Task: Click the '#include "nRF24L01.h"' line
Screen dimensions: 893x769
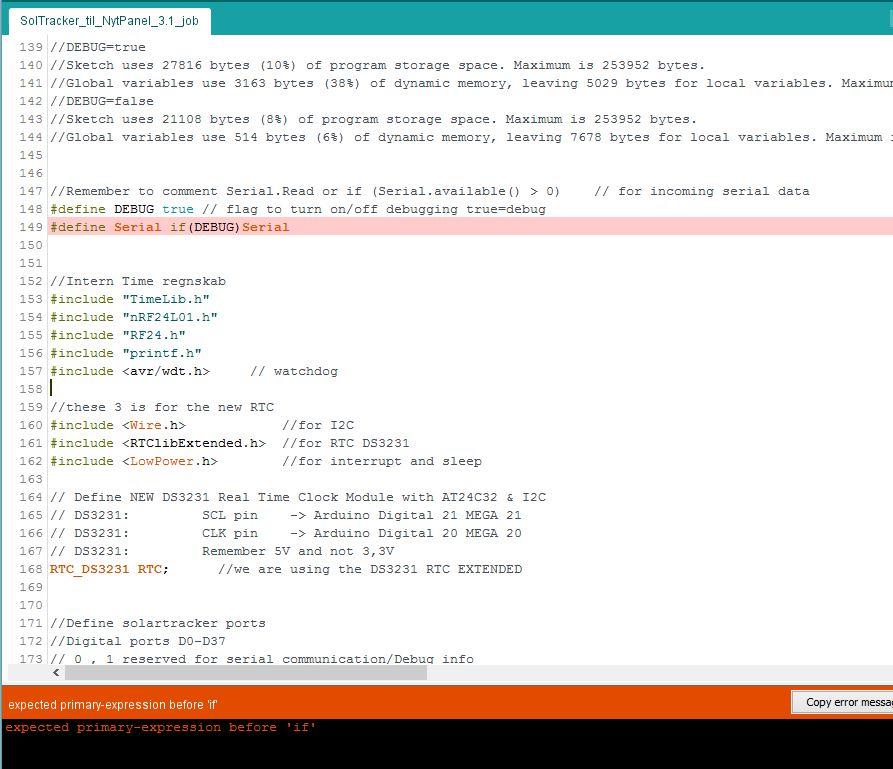Action: pyautogui.click(x=135, y=317)
